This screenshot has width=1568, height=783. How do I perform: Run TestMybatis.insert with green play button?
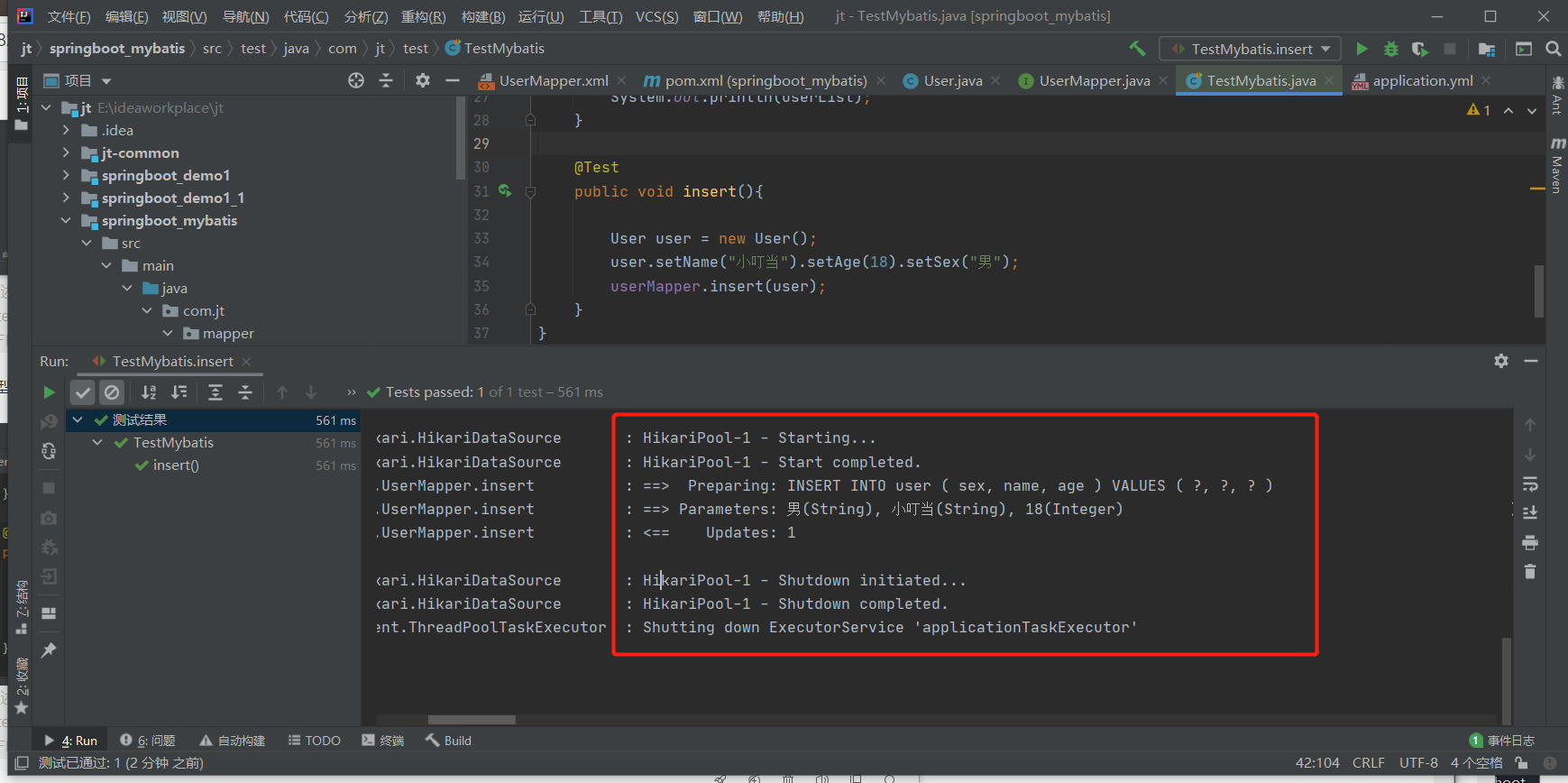coord(1362,49)
